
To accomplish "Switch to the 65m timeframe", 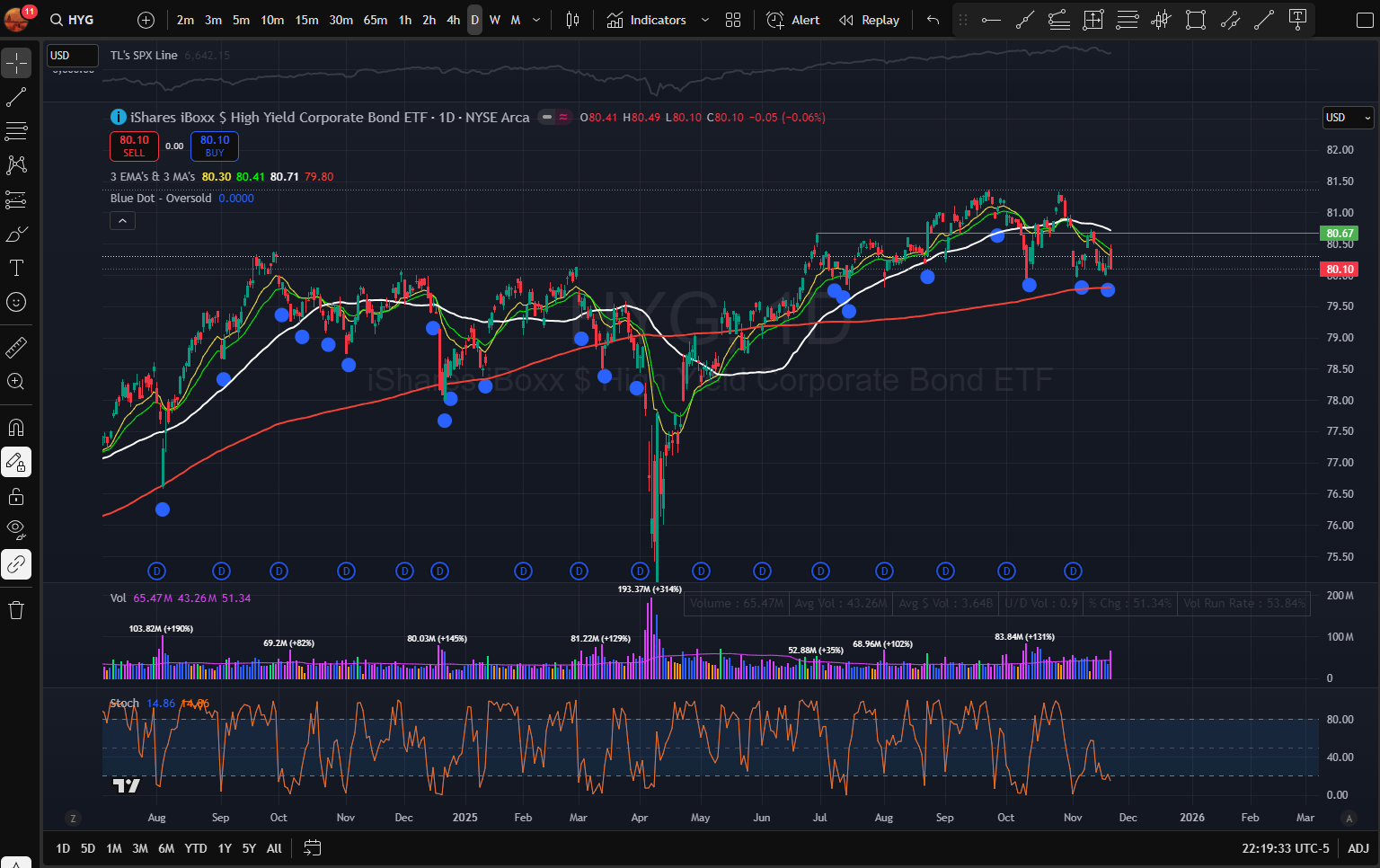I will pyautogui.click(x=376, y=20).
